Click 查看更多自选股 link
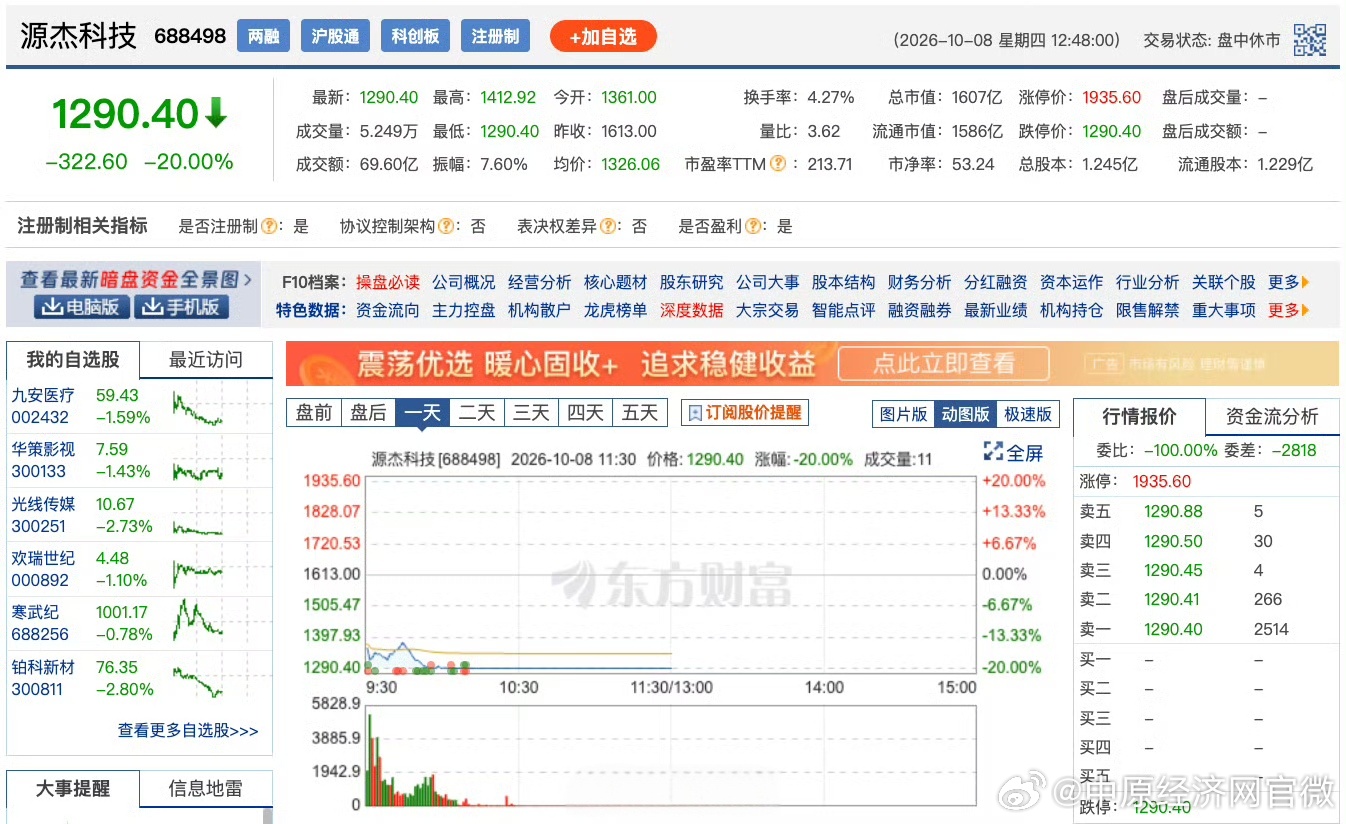Screen dimensions: 1346x824 [x=188, y=731]
